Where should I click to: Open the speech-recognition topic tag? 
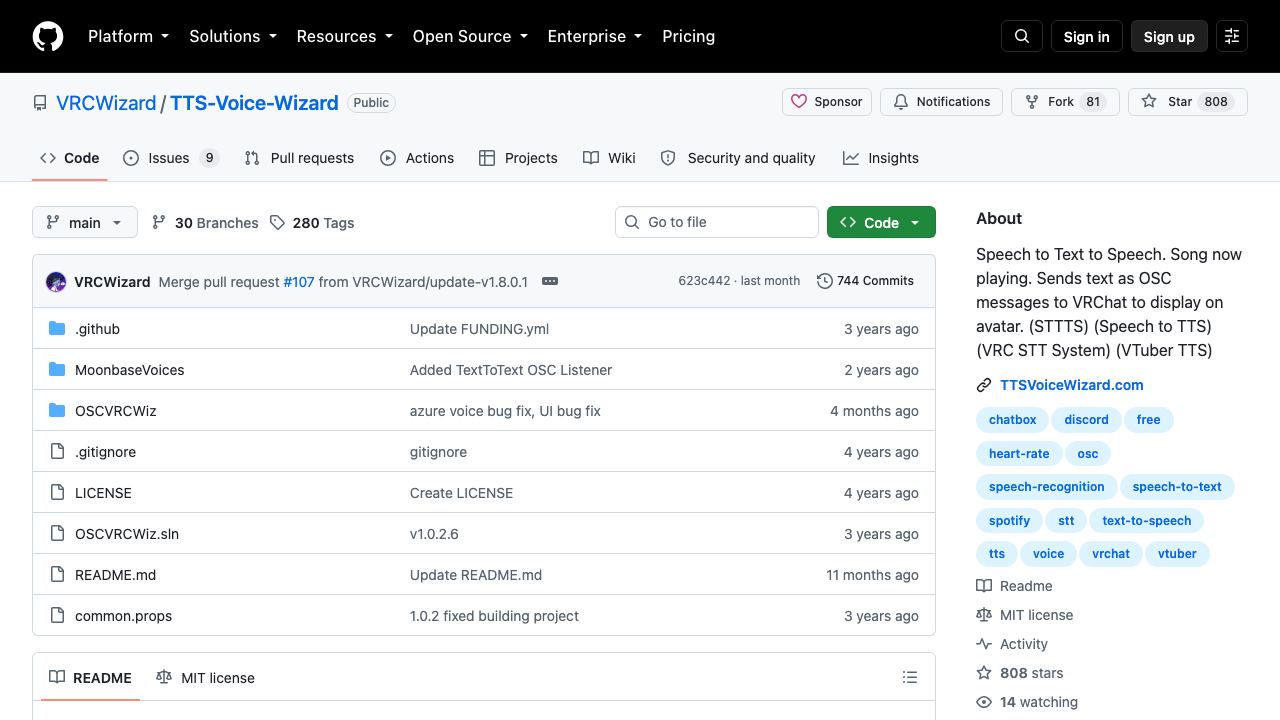pyautogui.click(x=1046, y=487)
